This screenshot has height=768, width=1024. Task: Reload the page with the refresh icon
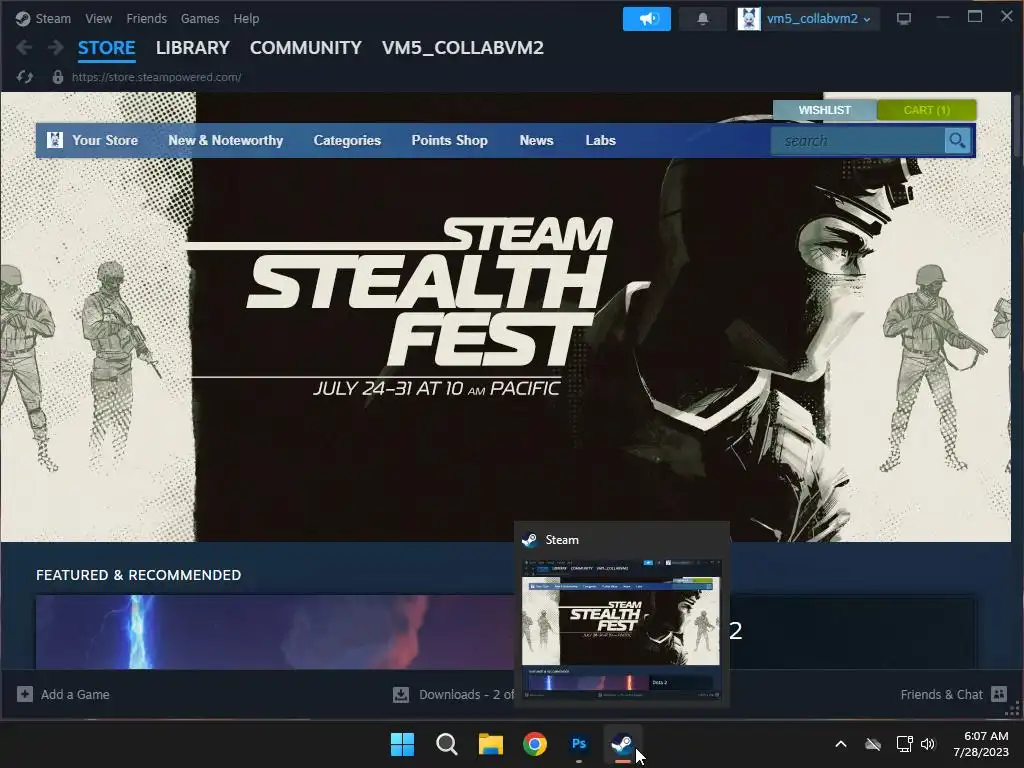click(25, 77)
